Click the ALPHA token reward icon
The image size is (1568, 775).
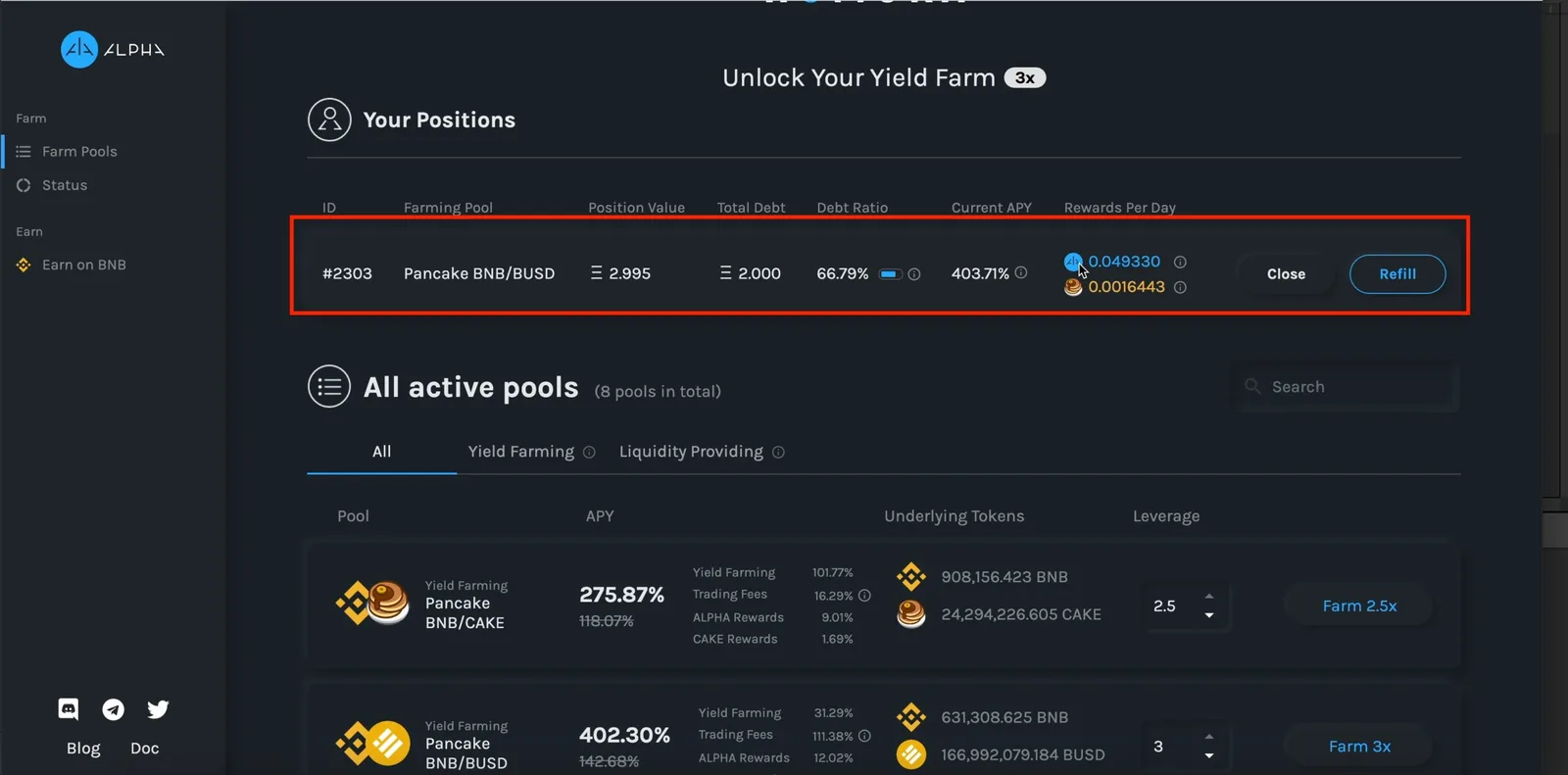[x=1073, y=262]
